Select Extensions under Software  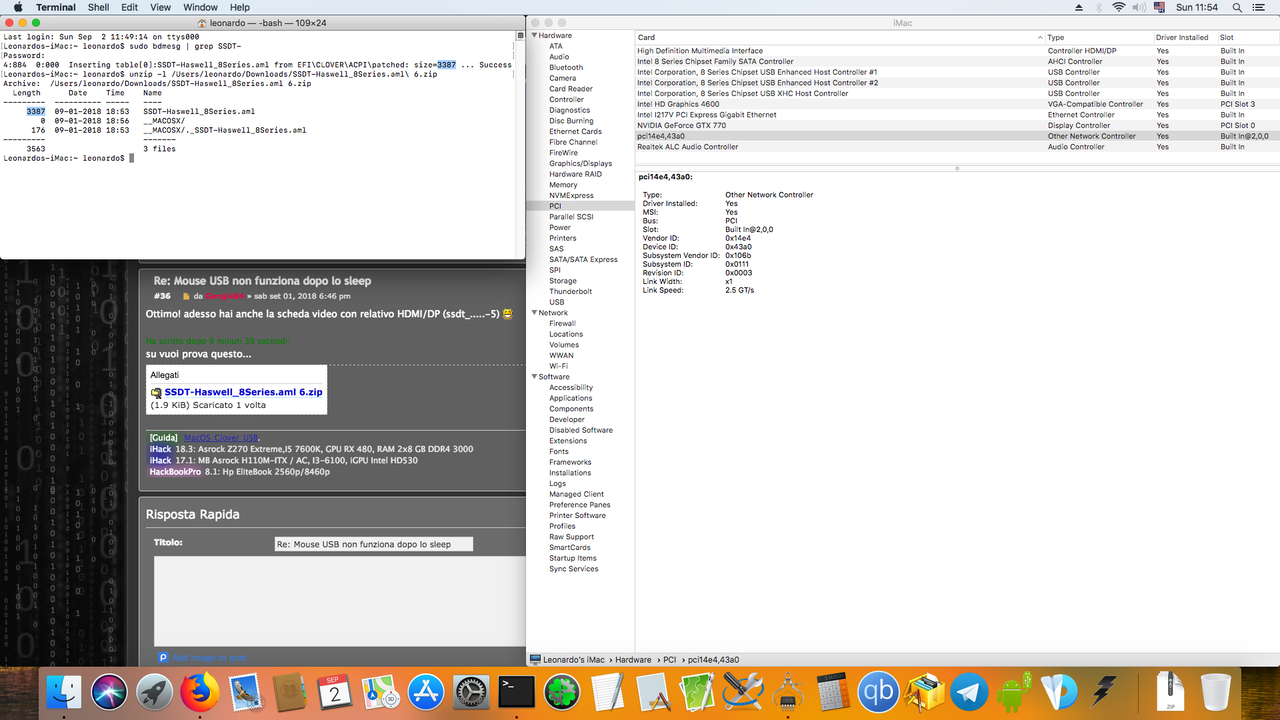tap(568, 441)
